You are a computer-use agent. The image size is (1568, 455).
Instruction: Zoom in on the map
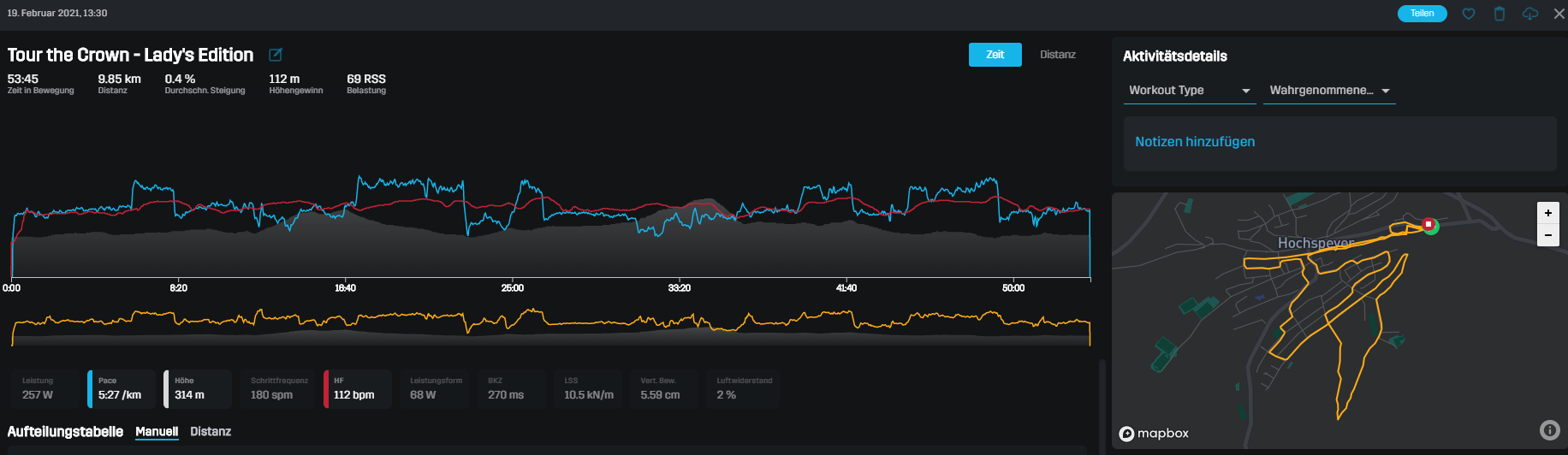(x=1547, y=213)
